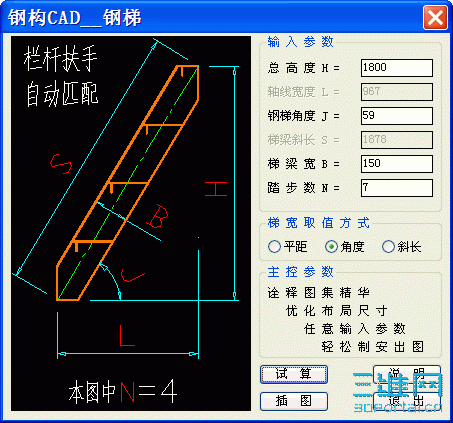This screenshot has height=423, width=453.
Task: Click the 总高度 H = label
Action: tap(304, 68)
